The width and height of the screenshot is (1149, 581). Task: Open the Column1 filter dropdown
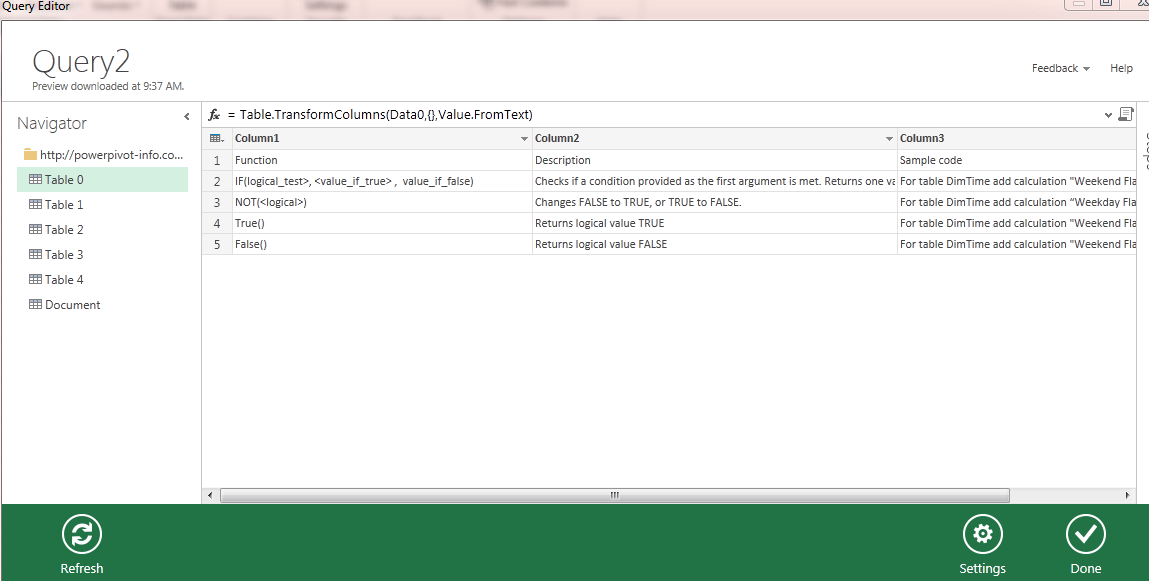pos(524,137)
